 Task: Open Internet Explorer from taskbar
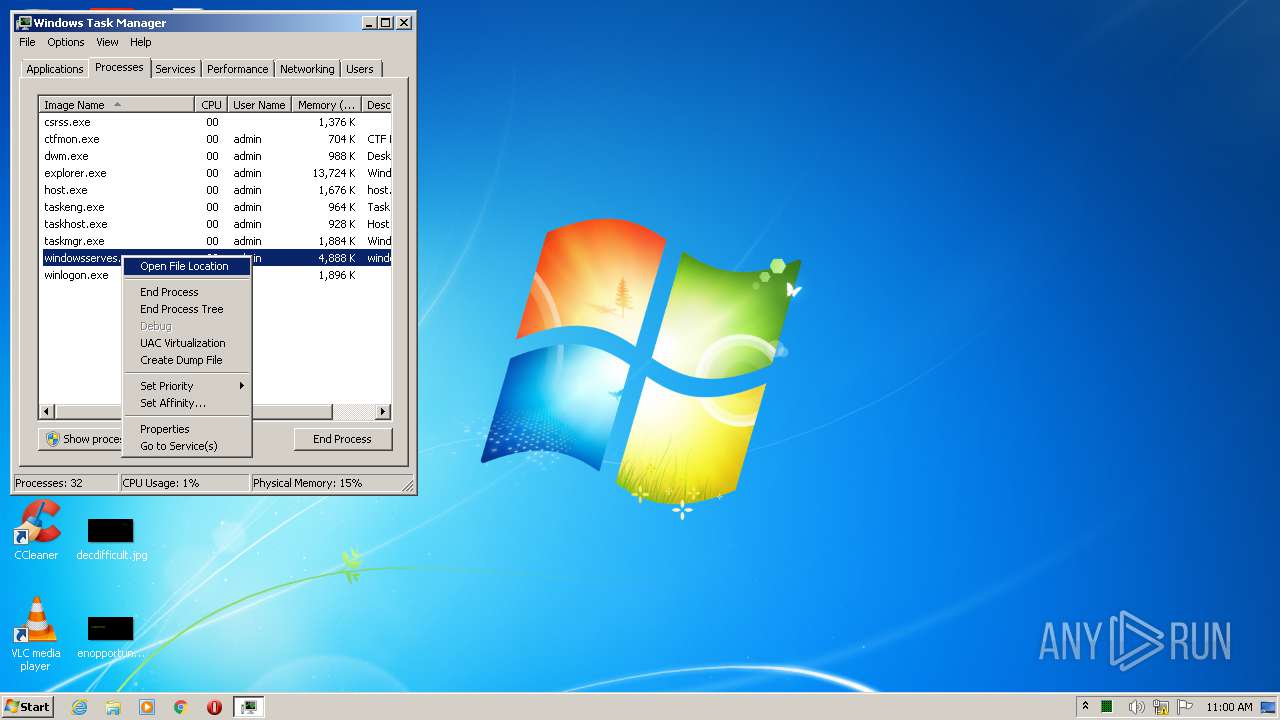click(x=79, y=707)
